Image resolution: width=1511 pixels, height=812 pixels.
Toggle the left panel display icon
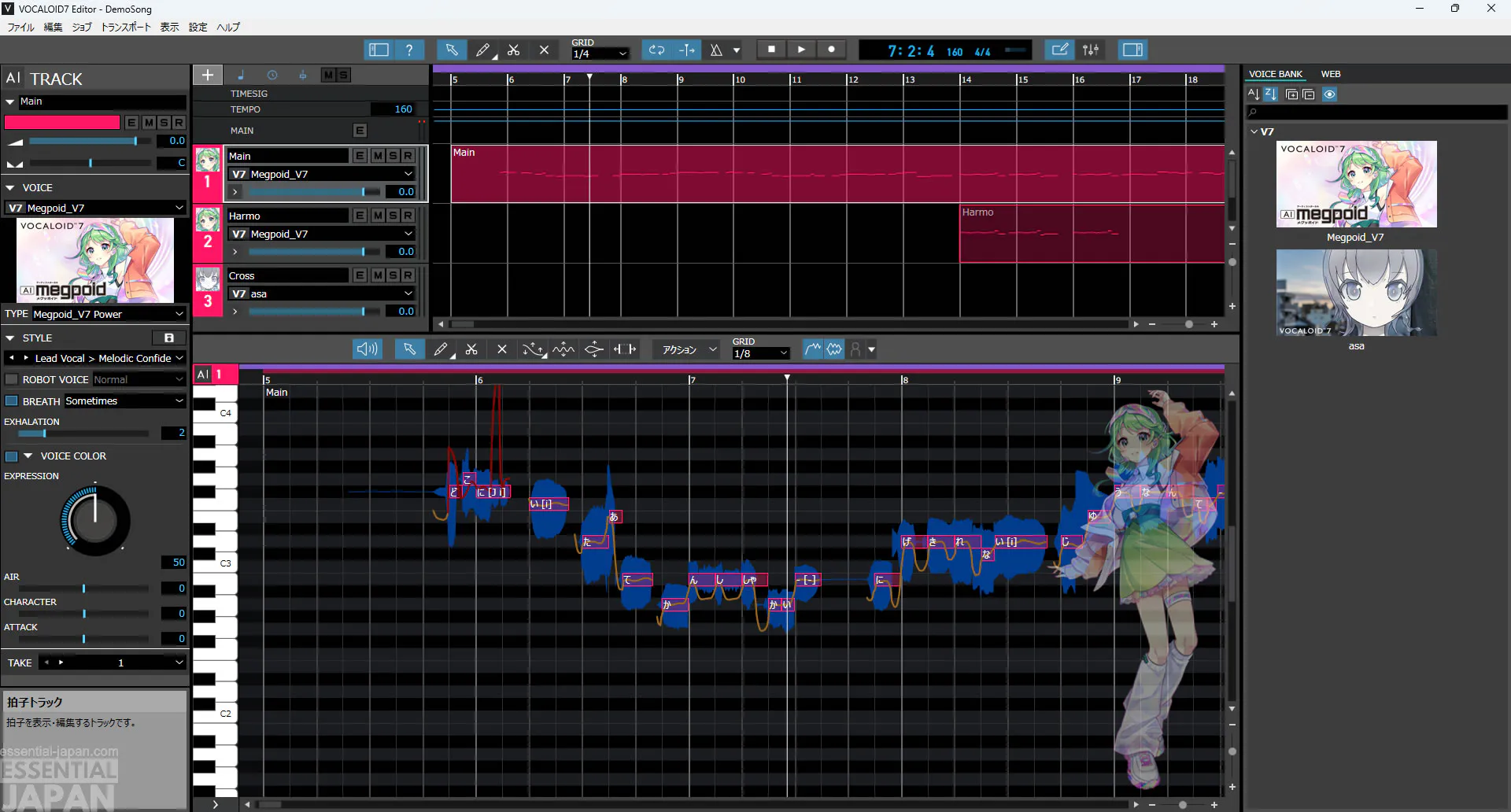[379, 50]
